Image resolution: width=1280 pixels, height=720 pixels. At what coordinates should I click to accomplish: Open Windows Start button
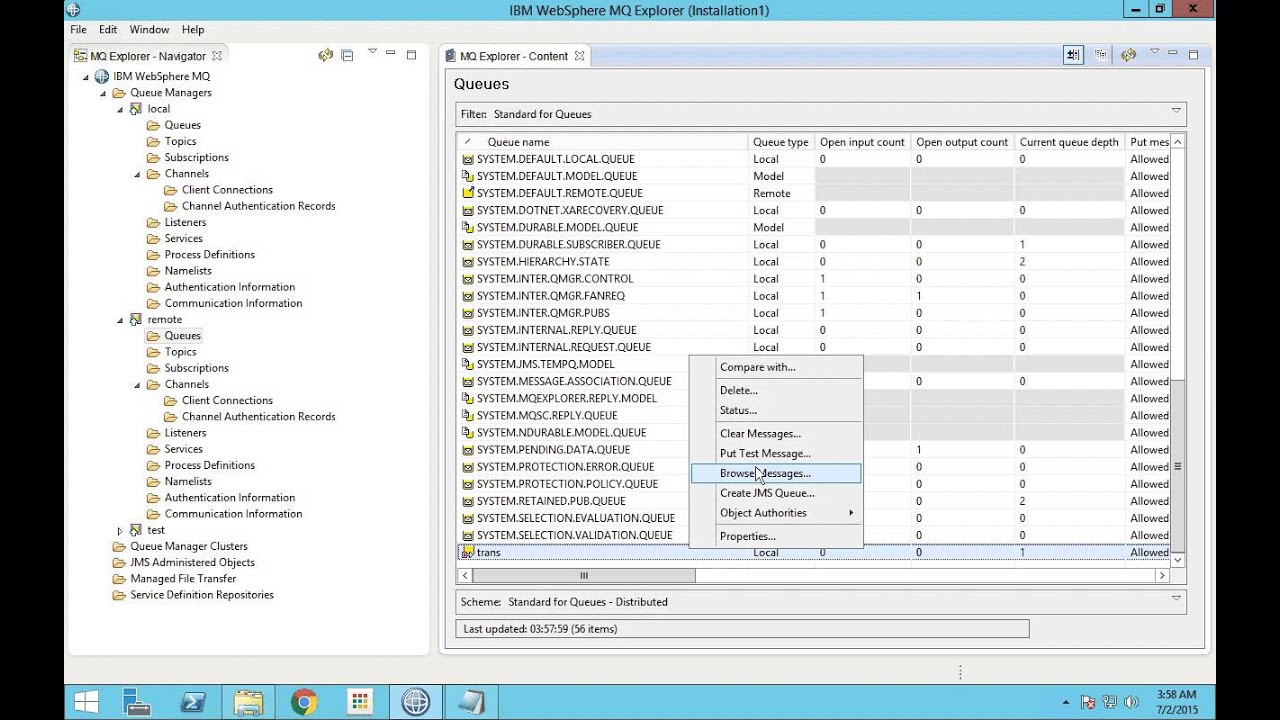tap(87, 702)
